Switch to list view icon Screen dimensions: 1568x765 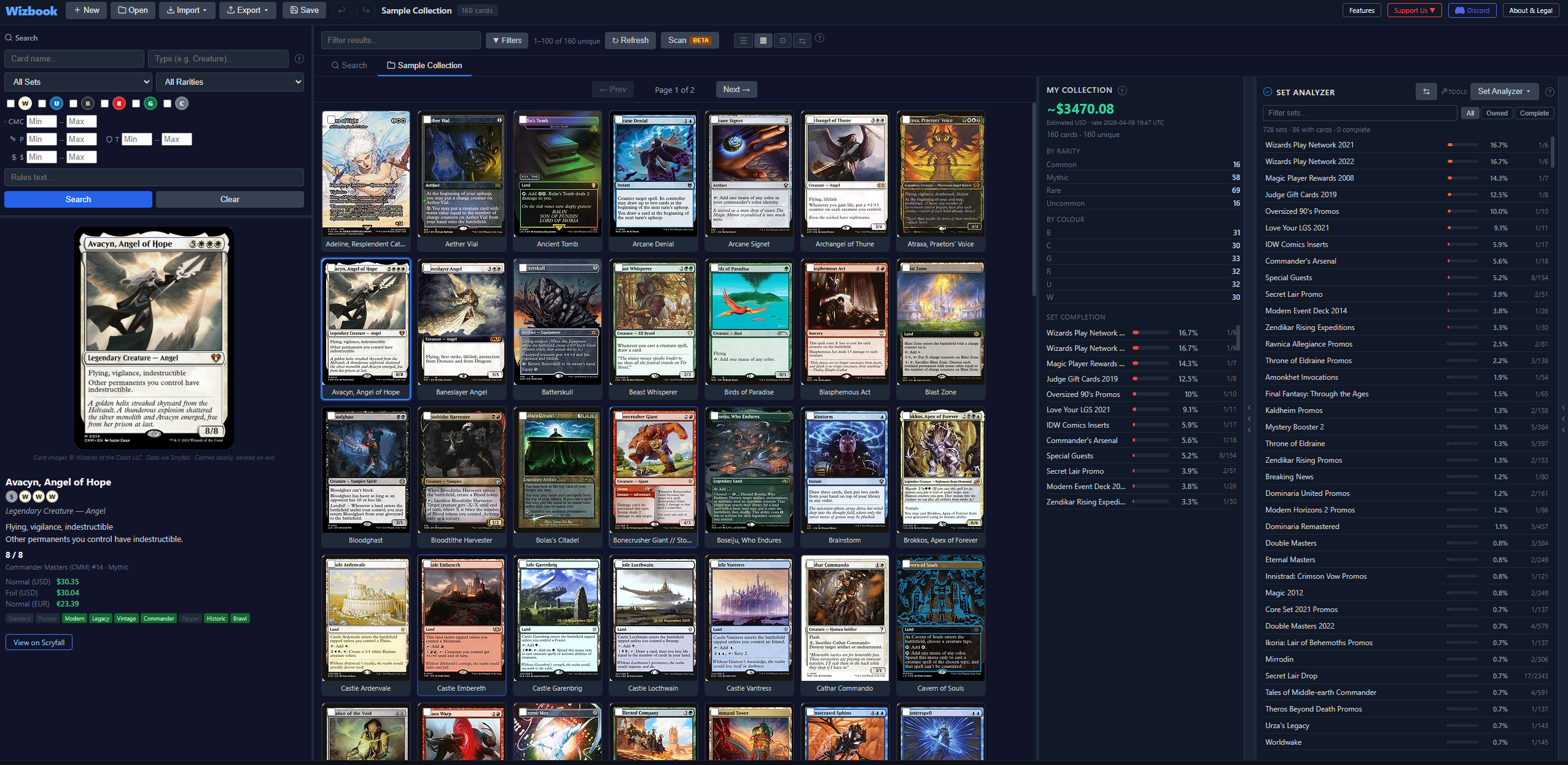coord(743,41)
